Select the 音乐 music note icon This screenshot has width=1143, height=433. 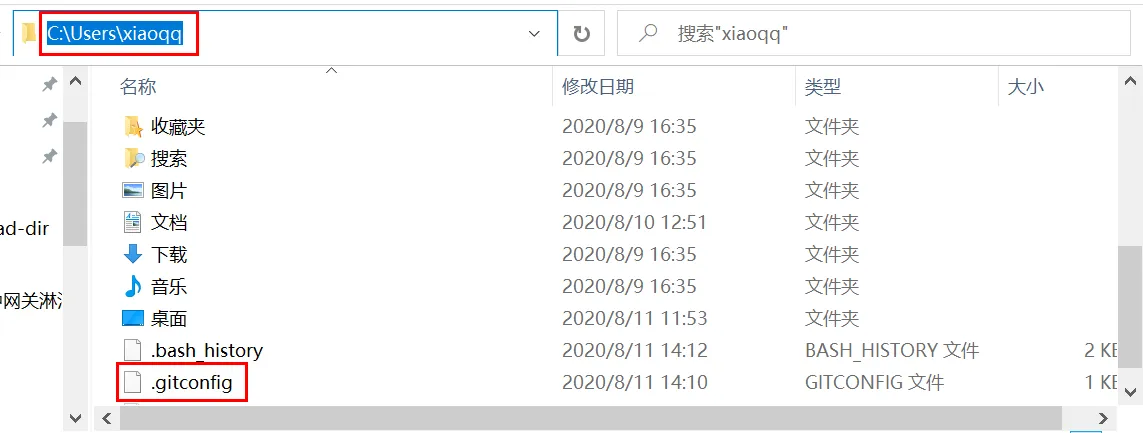click(x=133, y=286)
